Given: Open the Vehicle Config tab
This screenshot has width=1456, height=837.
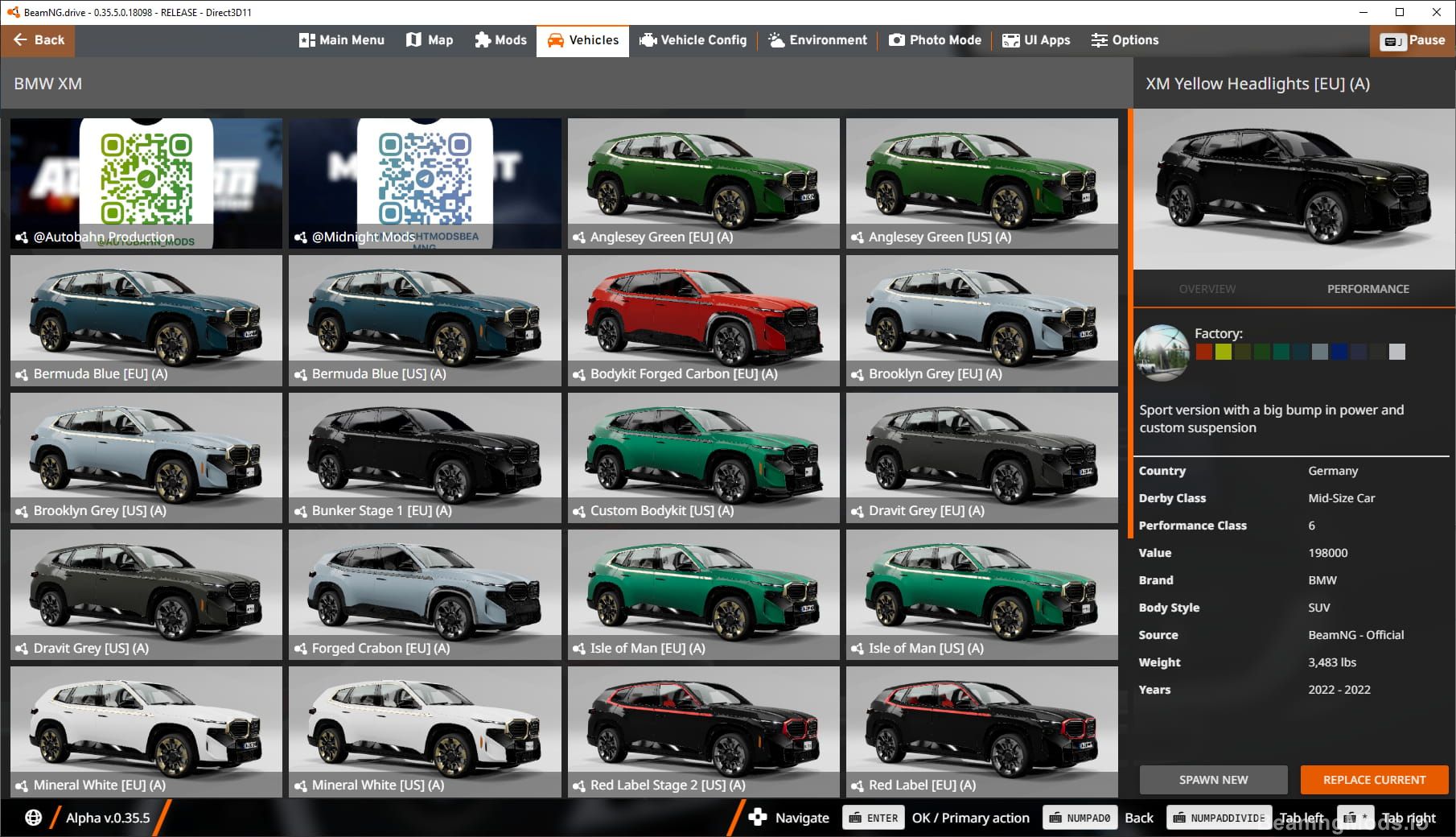Looking at the screenshot, I should click(693, 40).
